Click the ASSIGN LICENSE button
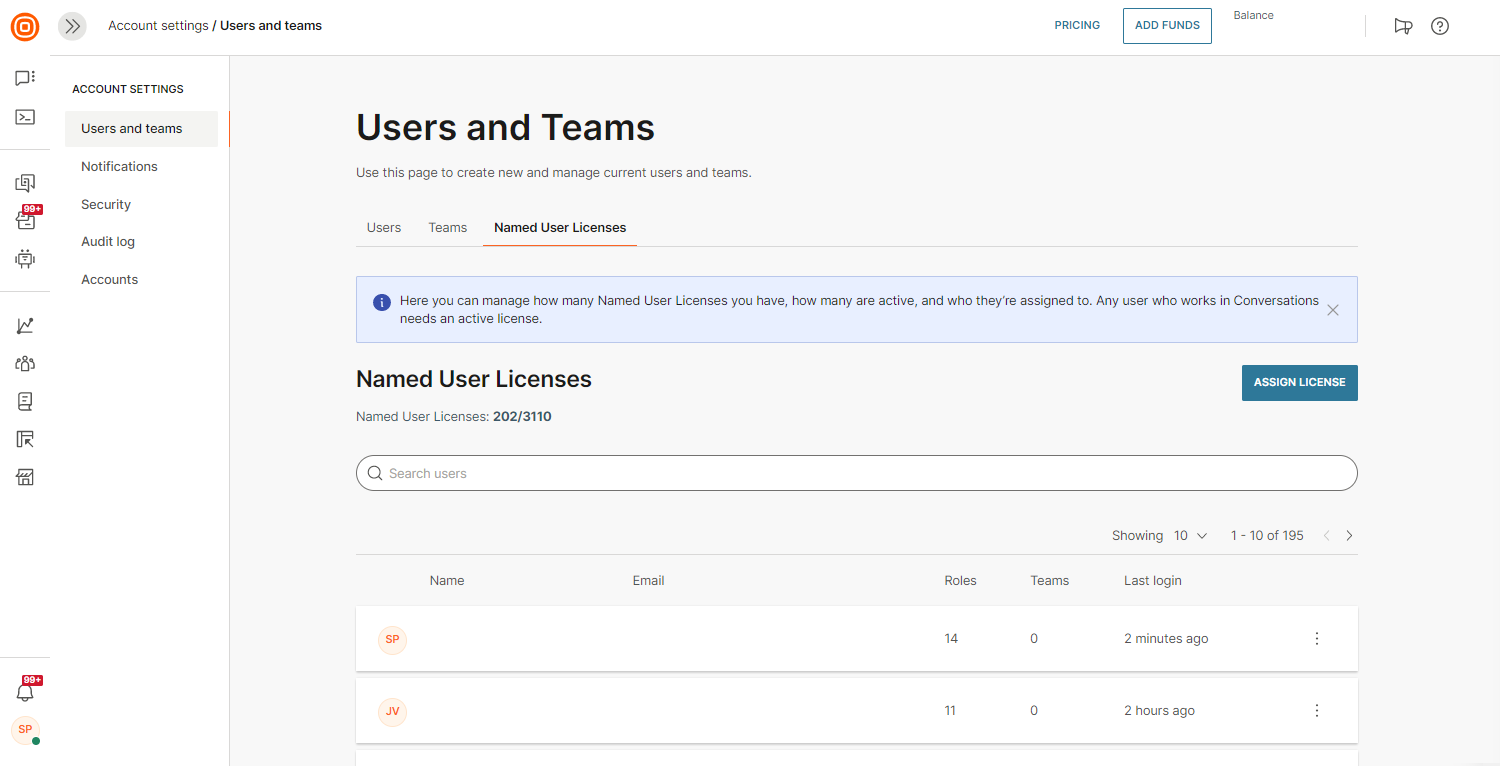Screen dimensions: 1500x766 coord(1299,383)
